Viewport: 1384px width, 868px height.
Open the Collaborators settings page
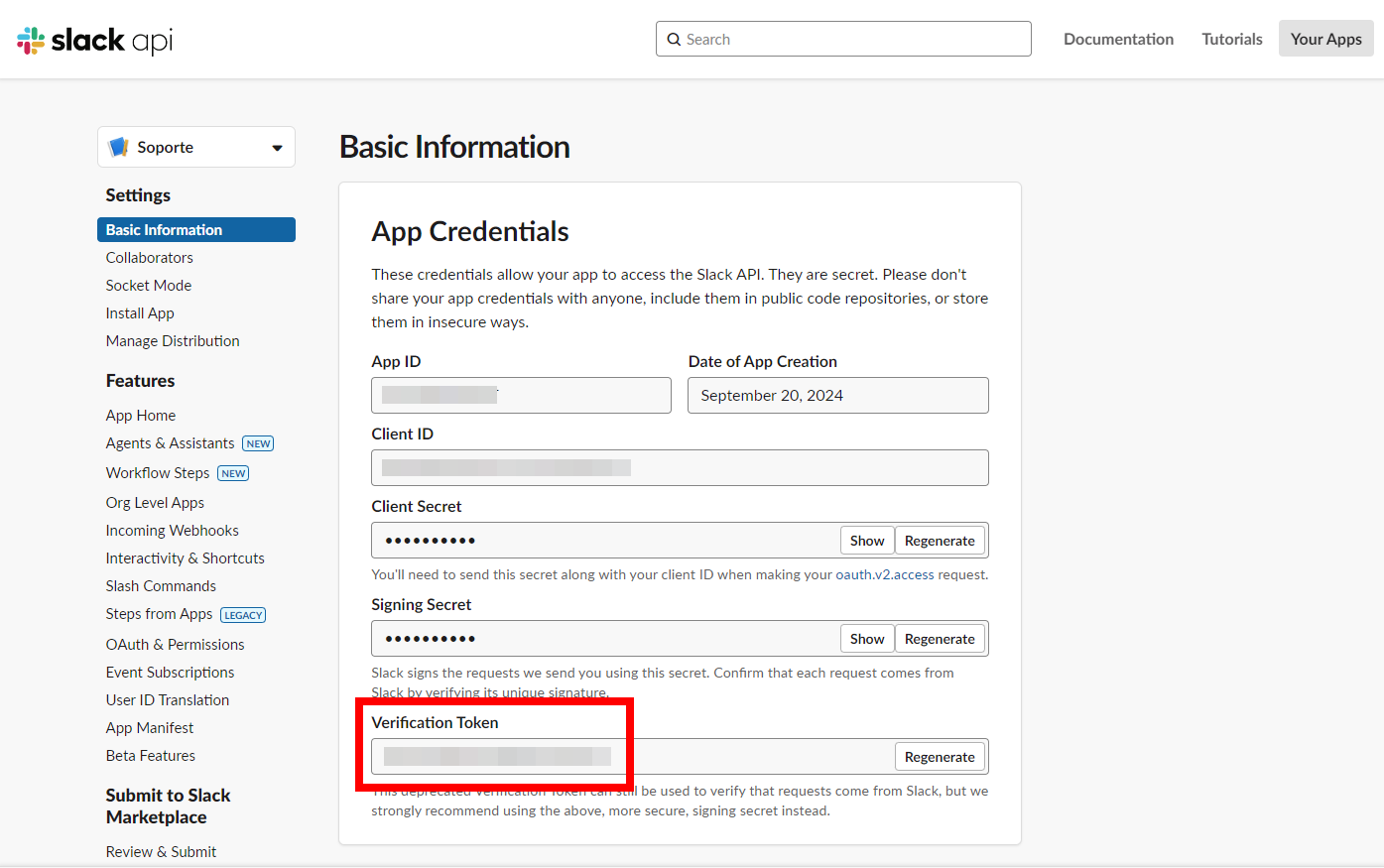(x=150, y=257)
